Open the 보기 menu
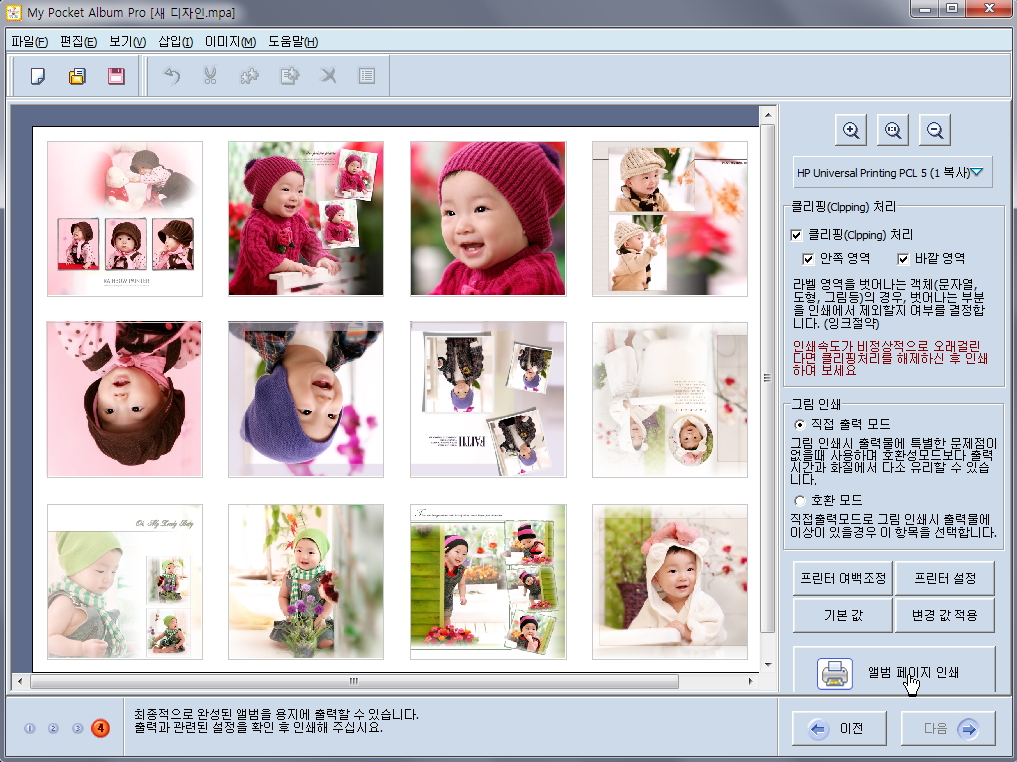1017x762 pixels. tap(127, 42)
